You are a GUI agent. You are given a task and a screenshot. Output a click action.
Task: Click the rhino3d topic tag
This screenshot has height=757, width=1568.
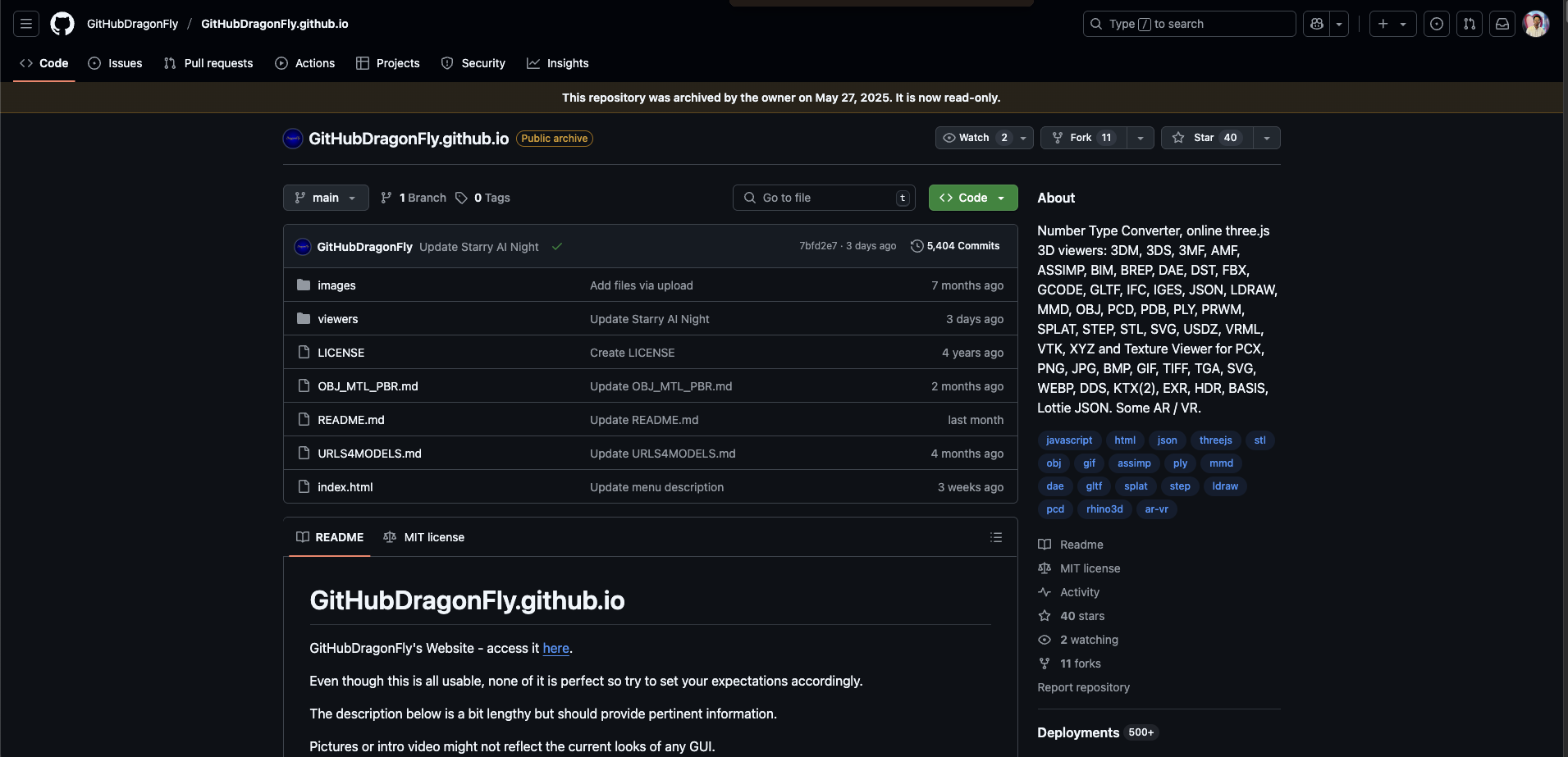(x=1104, y=509)
